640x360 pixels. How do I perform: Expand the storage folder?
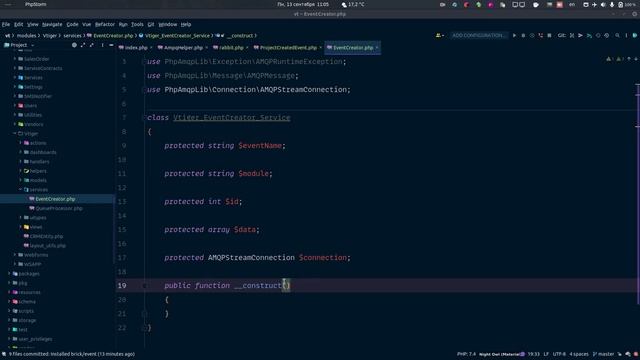[x=9, y=320]
